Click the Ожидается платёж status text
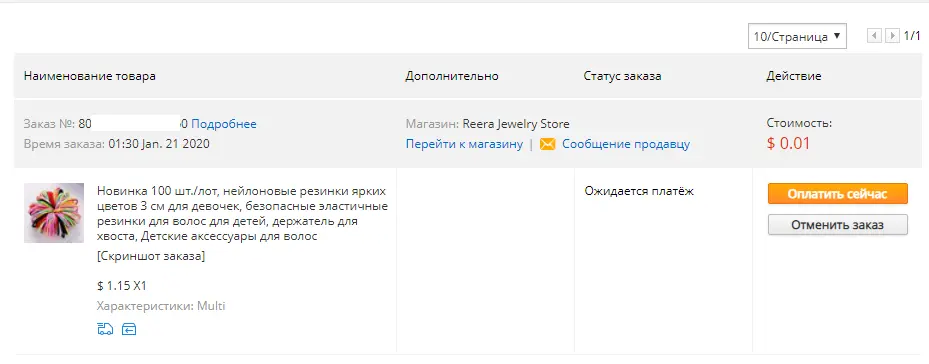Viewport: 929px width, 364px height. click(639, 191)
